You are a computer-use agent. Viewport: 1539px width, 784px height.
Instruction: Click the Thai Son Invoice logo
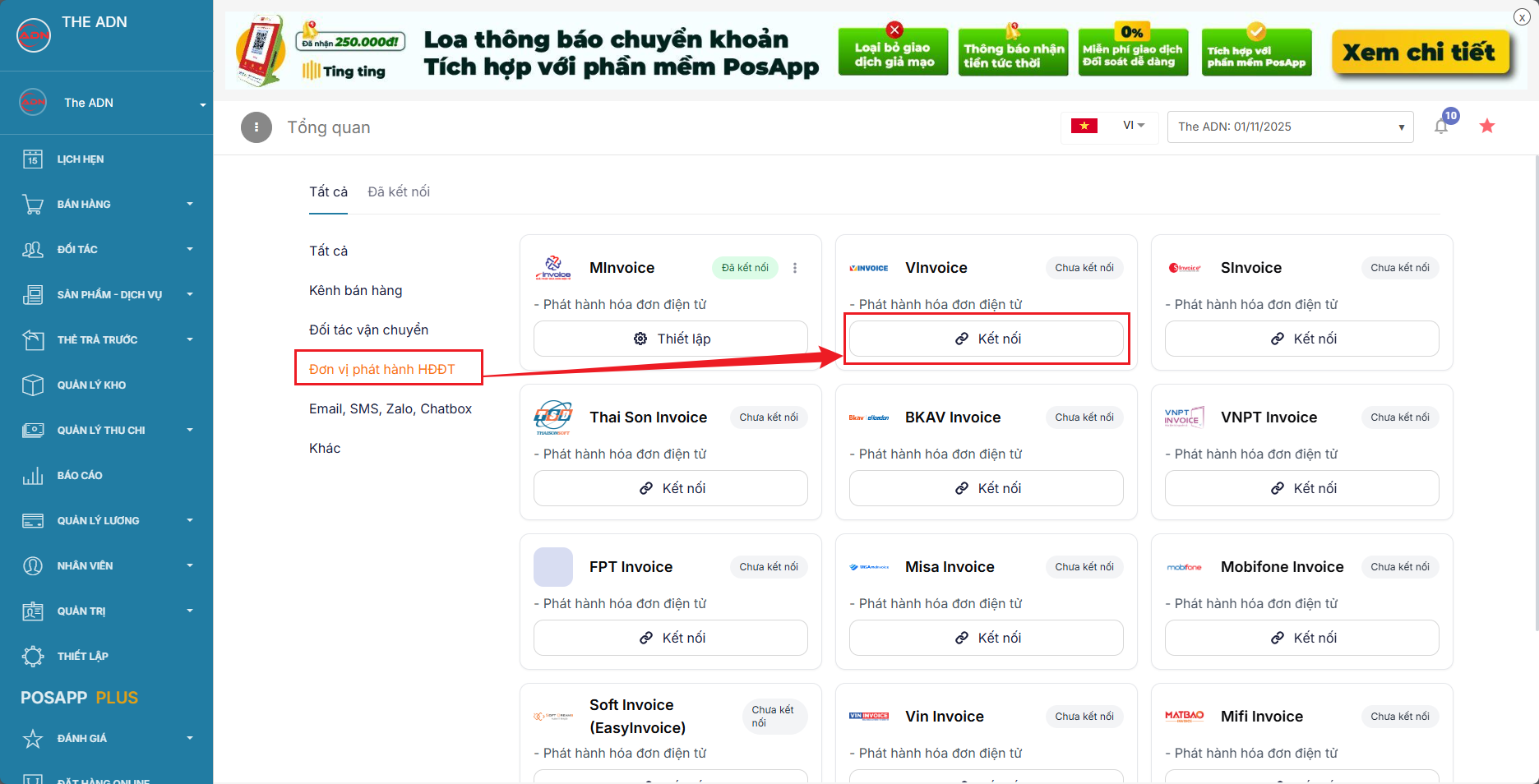(x=553, y=417)
